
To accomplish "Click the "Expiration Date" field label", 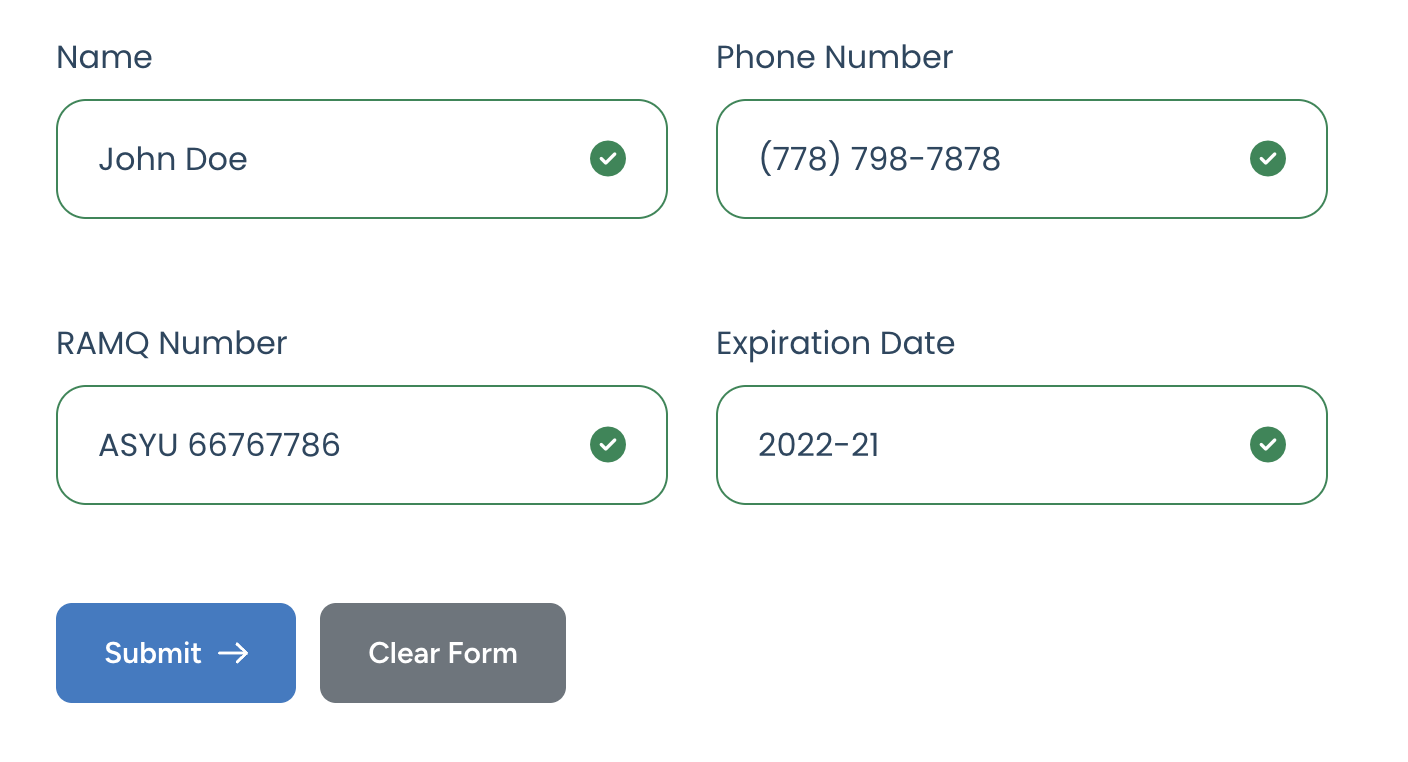I will tap(835, 343).
